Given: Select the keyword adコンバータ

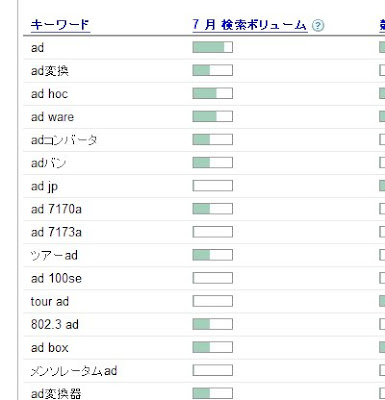Looking at the screenshot, I should point(64,140).
